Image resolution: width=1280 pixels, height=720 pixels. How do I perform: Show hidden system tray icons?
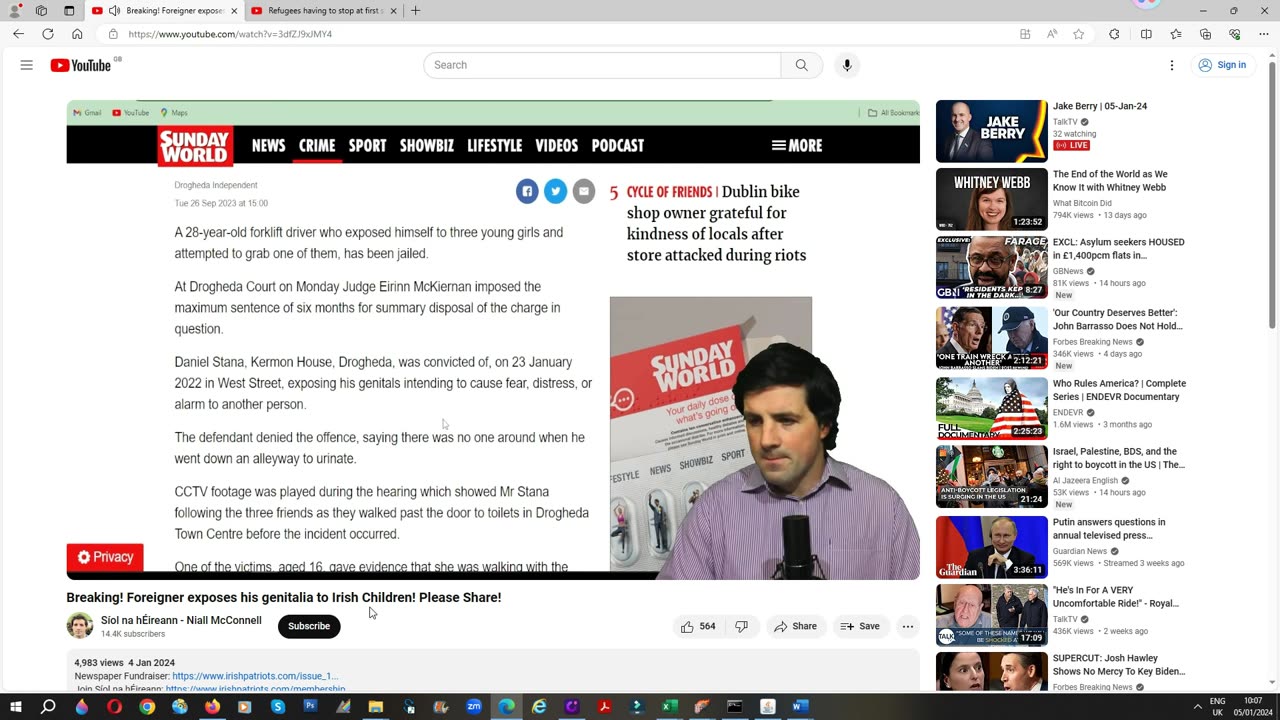point(1197,706)
